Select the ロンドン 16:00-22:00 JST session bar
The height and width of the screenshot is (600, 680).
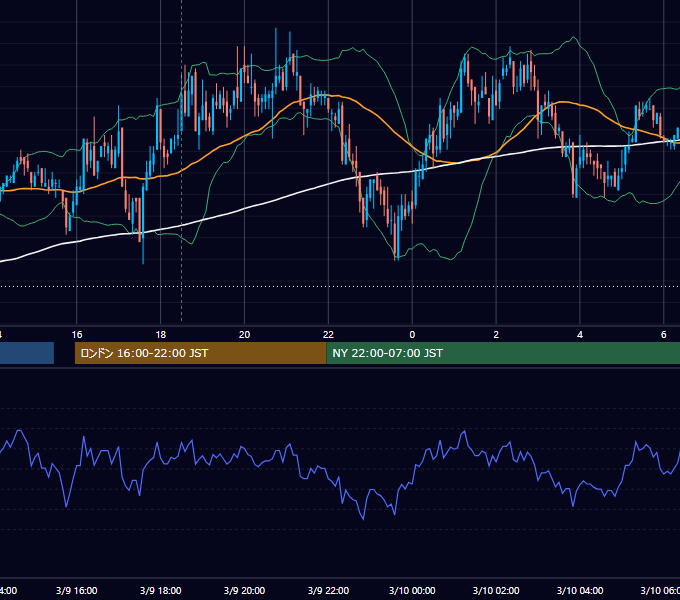click(x=200, y=353)
